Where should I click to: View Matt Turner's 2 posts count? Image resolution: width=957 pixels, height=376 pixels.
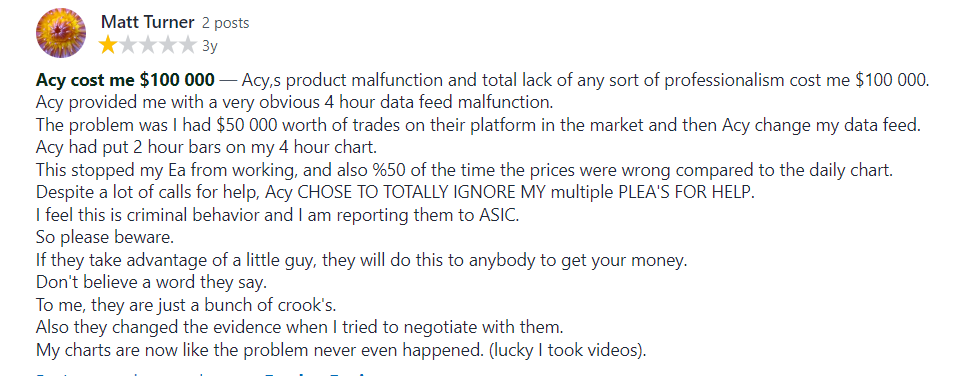pyautogui.click(x=225, y=24)
